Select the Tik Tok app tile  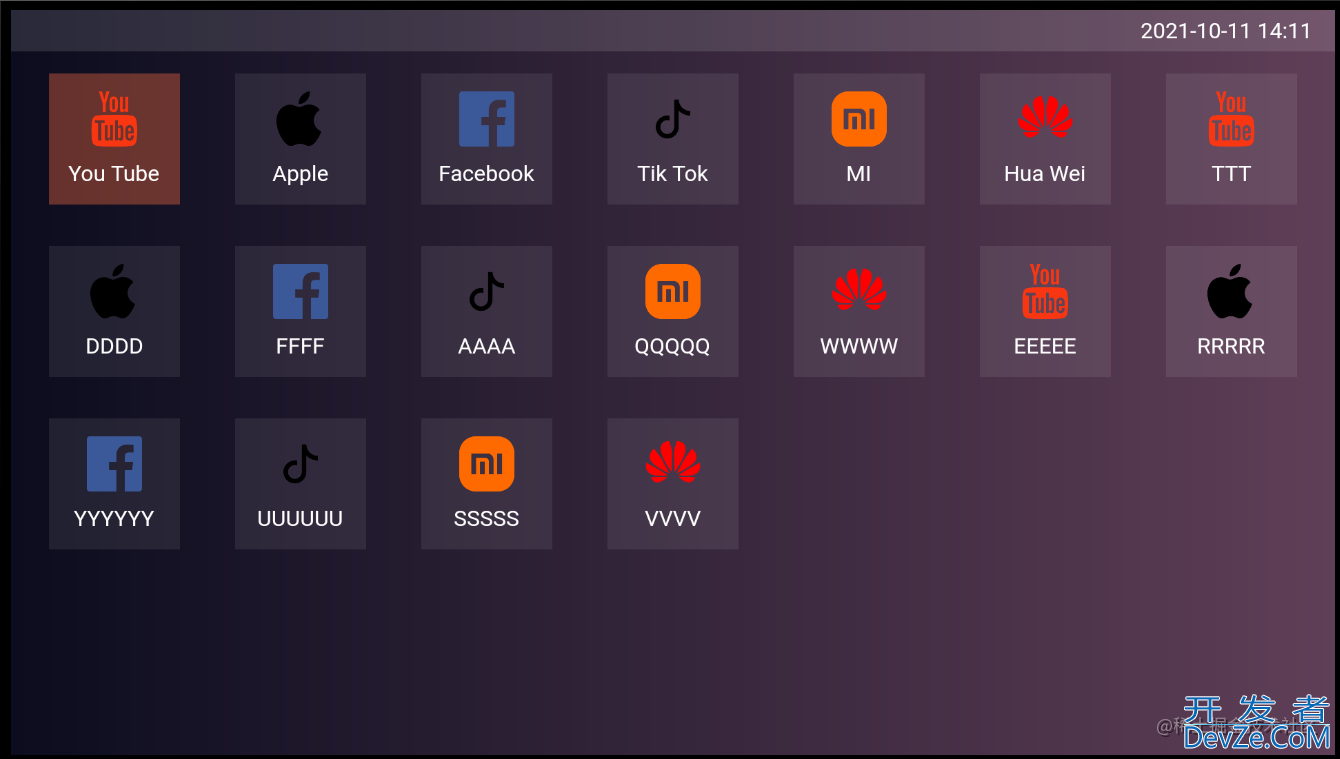(673, 139)
